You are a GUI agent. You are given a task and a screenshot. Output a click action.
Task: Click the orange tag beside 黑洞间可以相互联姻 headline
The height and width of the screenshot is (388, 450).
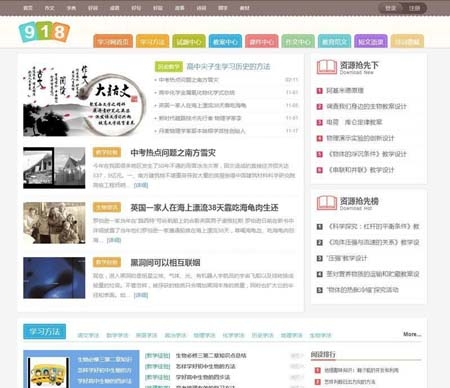tap(107, 262)
